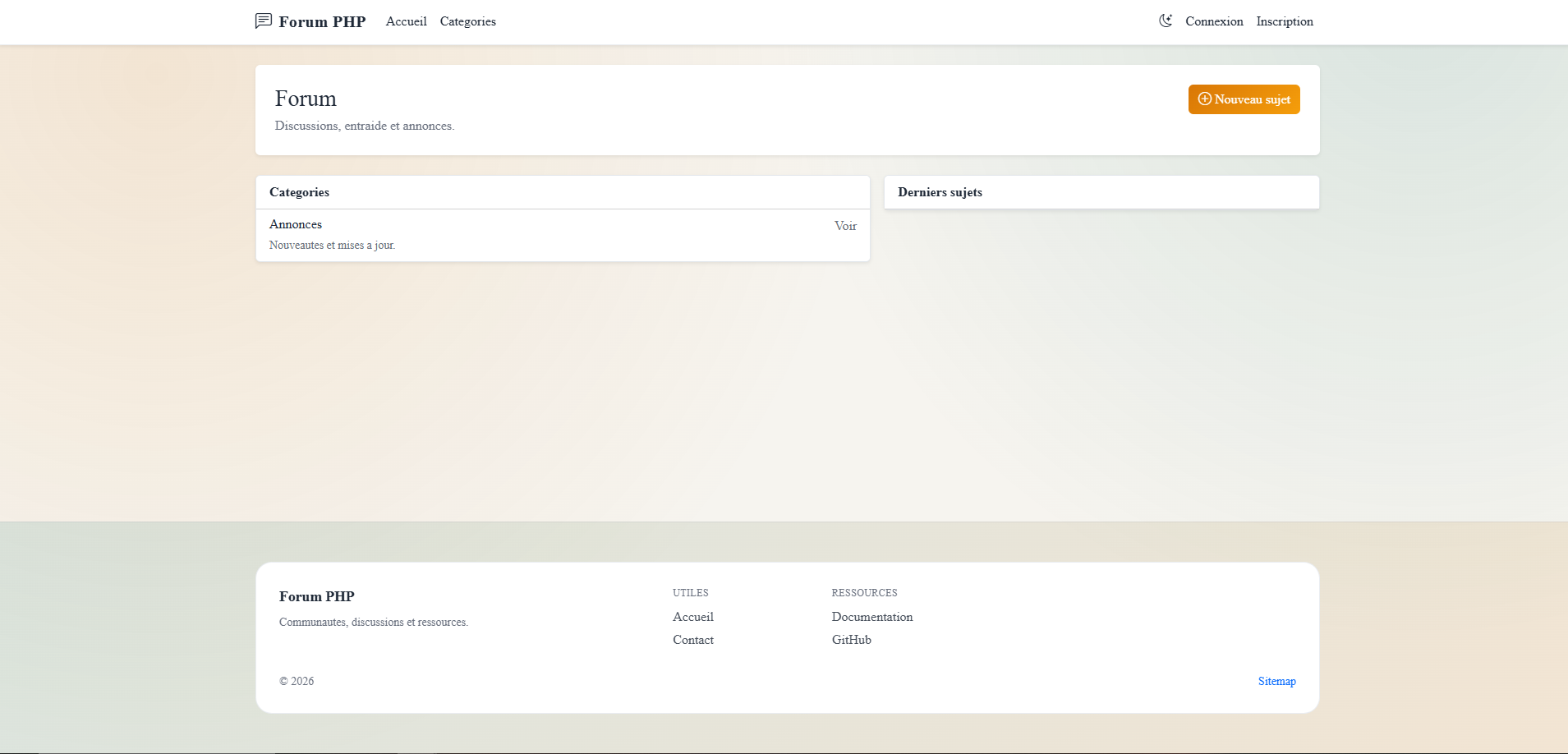The image size is (1568, 754).
Task: Select Accueil in the top navigation
Action: (405, 21)
